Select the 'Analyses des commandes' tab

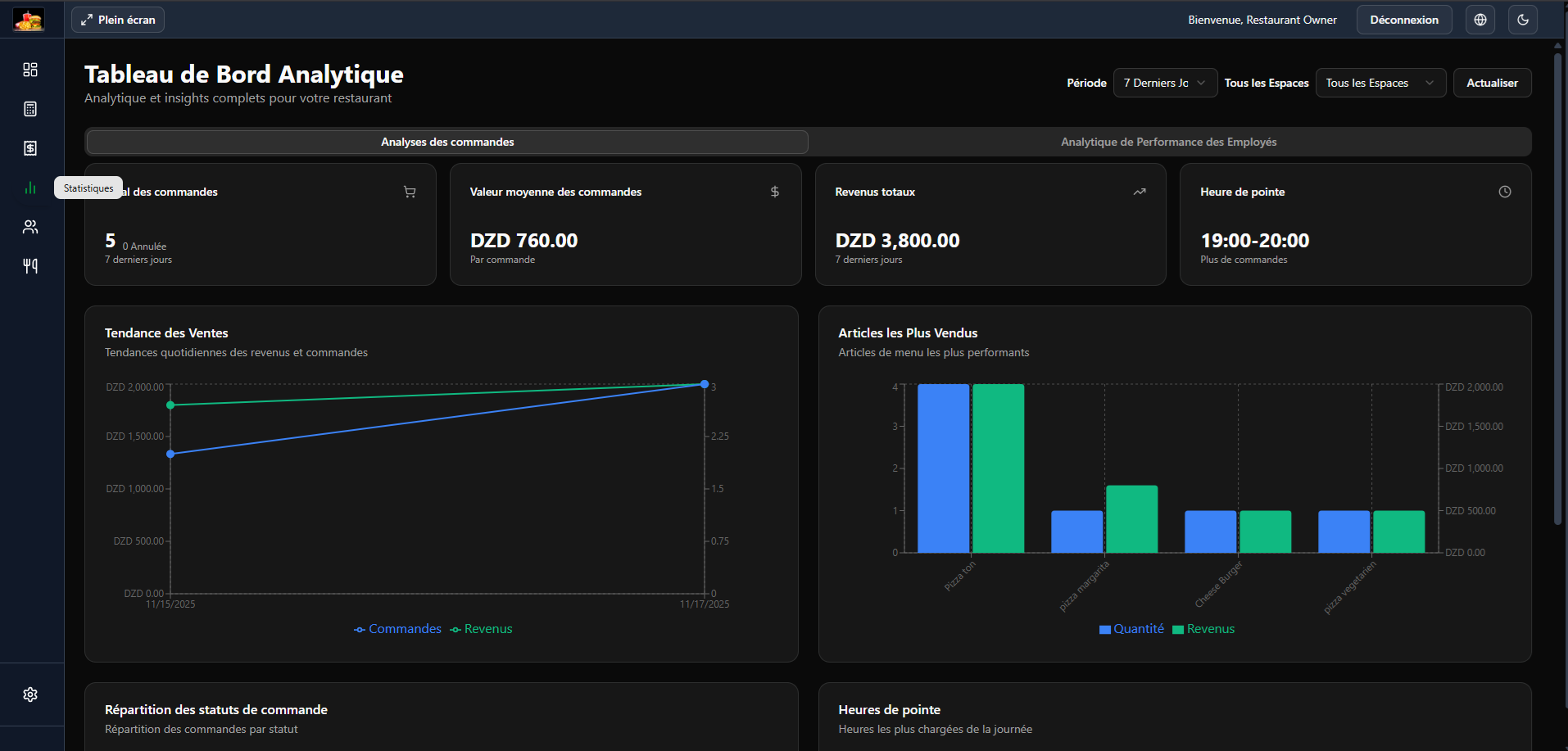pyautogui.click(x=446, y=142)
